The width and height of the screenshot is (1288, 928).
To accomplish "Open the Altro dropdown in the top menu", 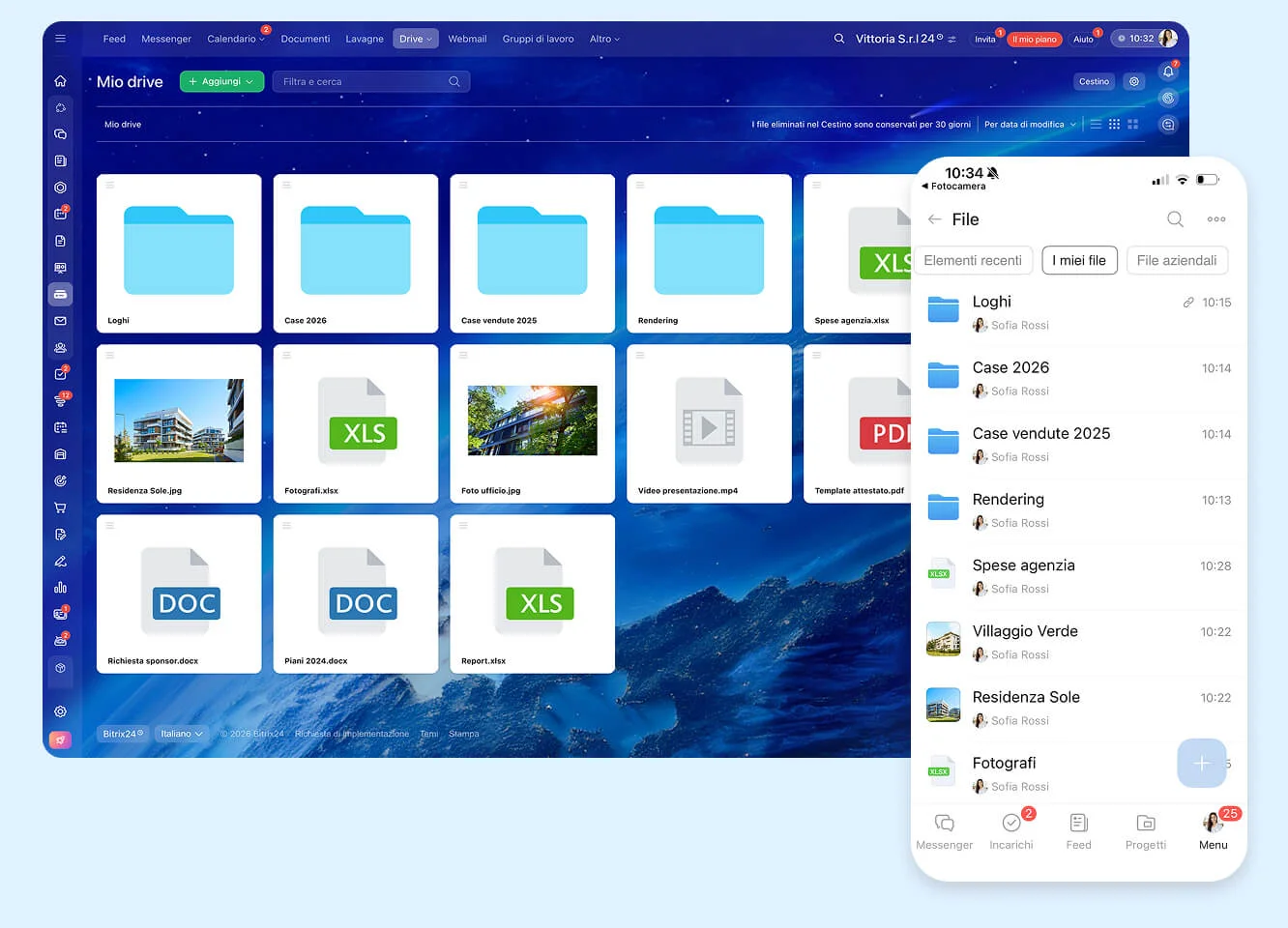I will [x=603, y=39].
